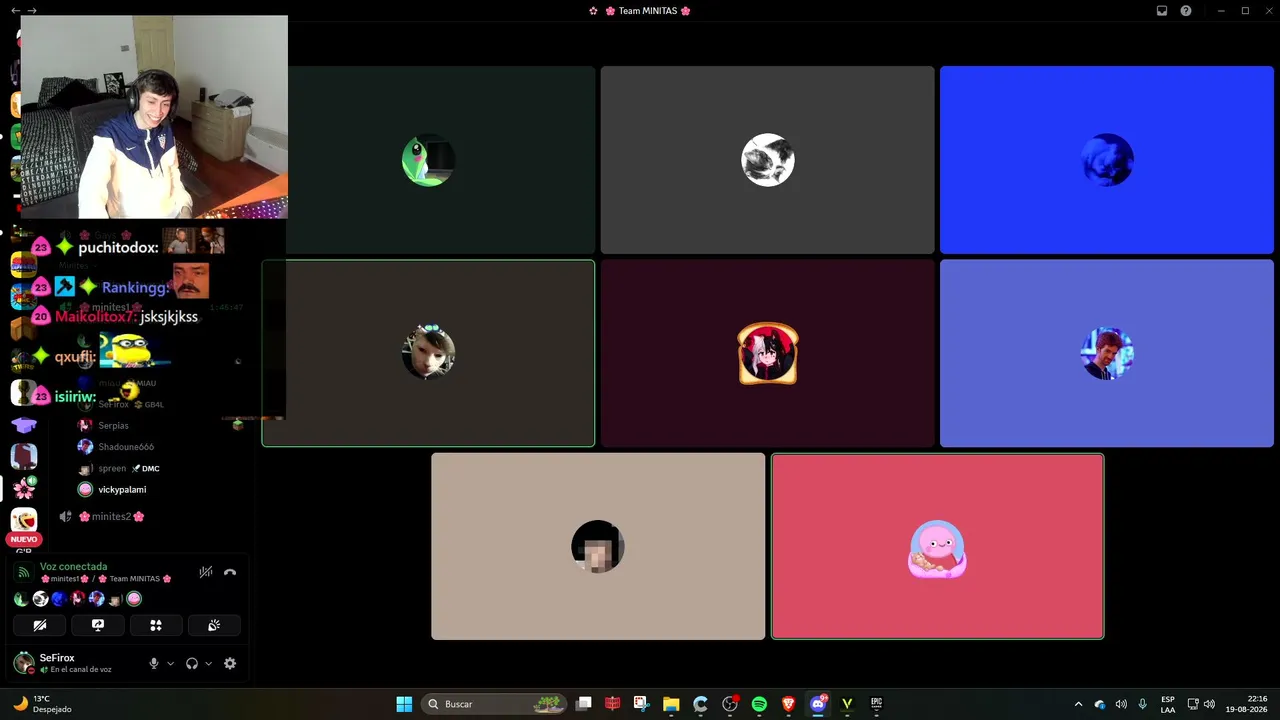This screenshot has height=720, width=1280.
Task: Open the weather widget showing 13°C
Action: (x=40, y=704)
